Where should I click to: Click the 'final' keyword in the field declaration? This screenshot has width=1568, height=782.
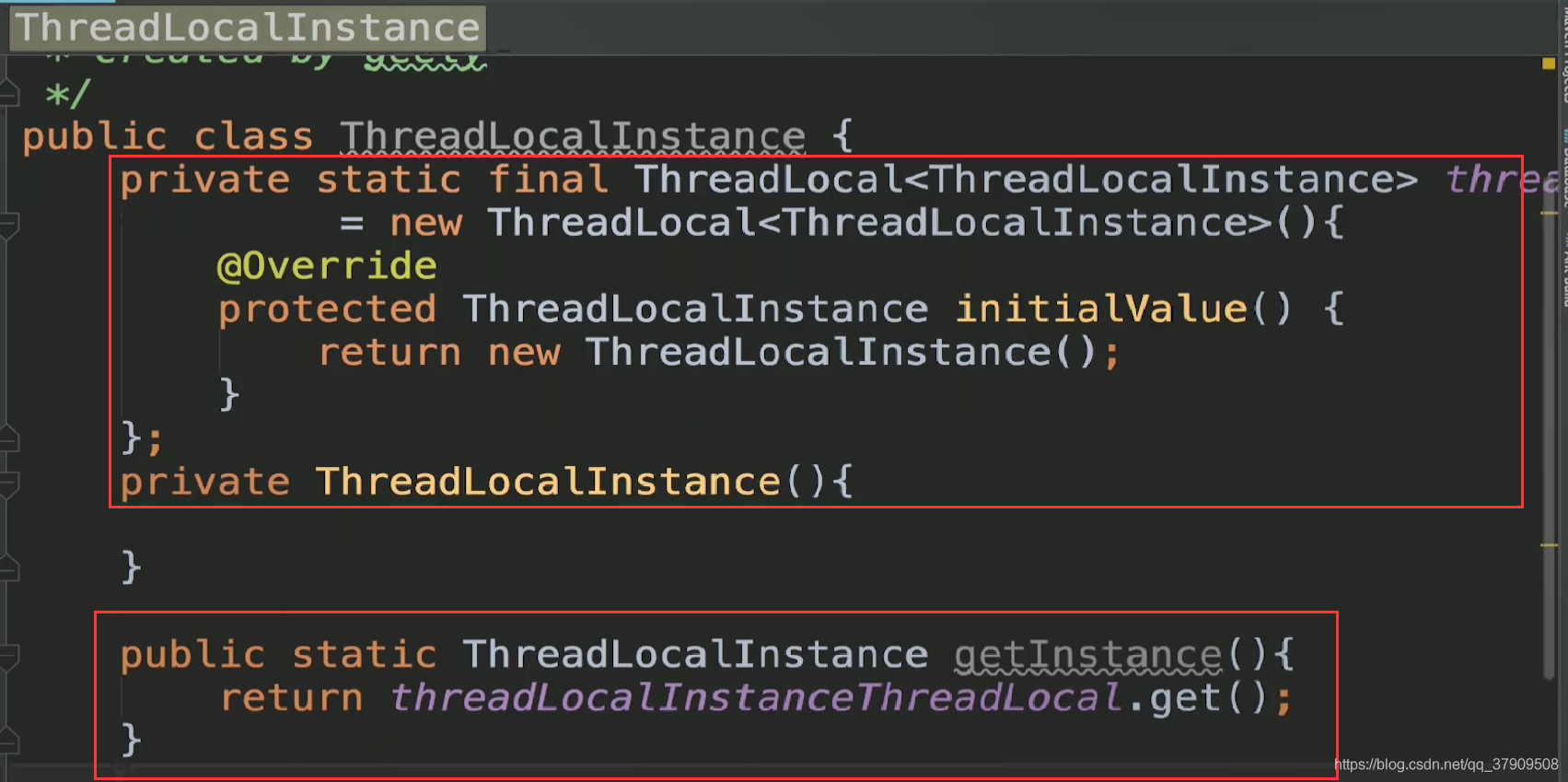[x=549, y=180]
